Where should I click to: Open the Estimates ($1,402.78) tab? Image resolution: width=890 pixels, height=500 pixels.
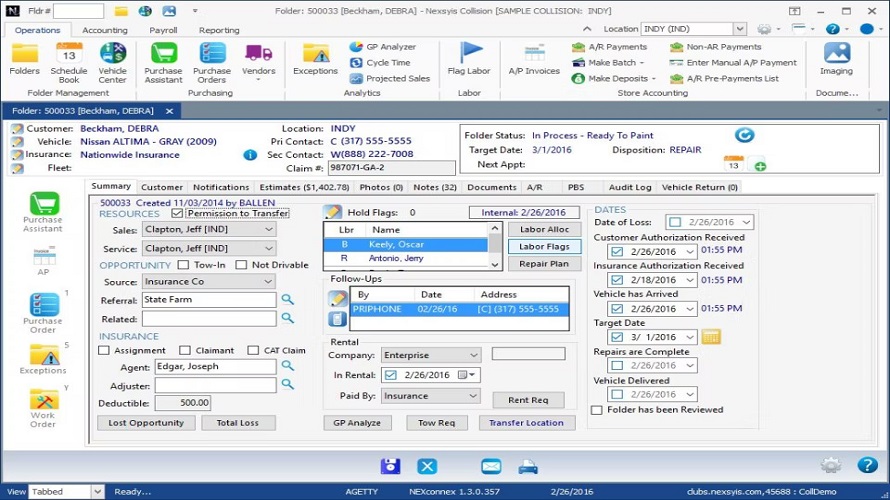[x=304, y=187]
